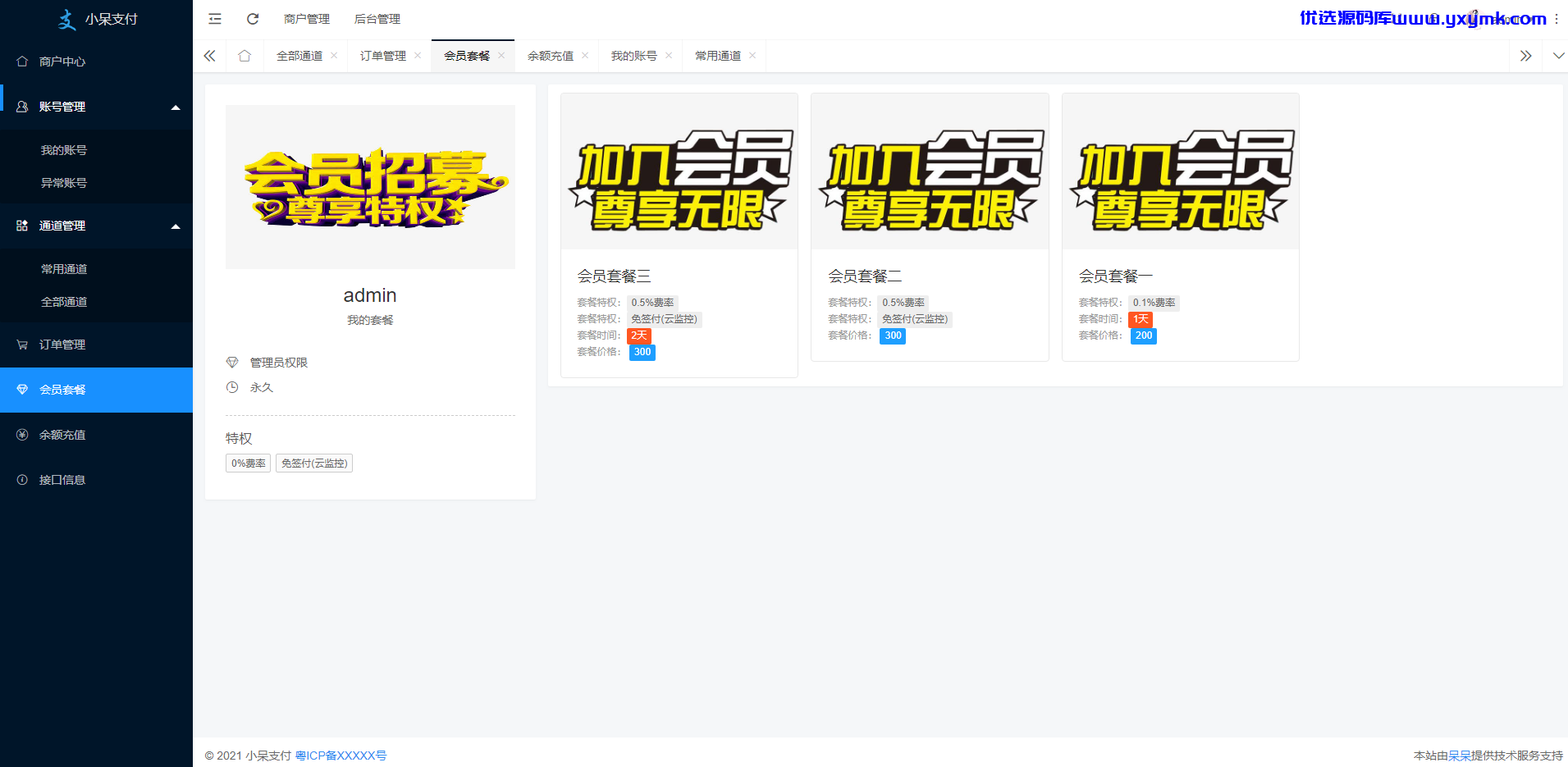Open 常用通道 in the sidebar
This screenshot has width=1568, height=767.
click(96, 269)
